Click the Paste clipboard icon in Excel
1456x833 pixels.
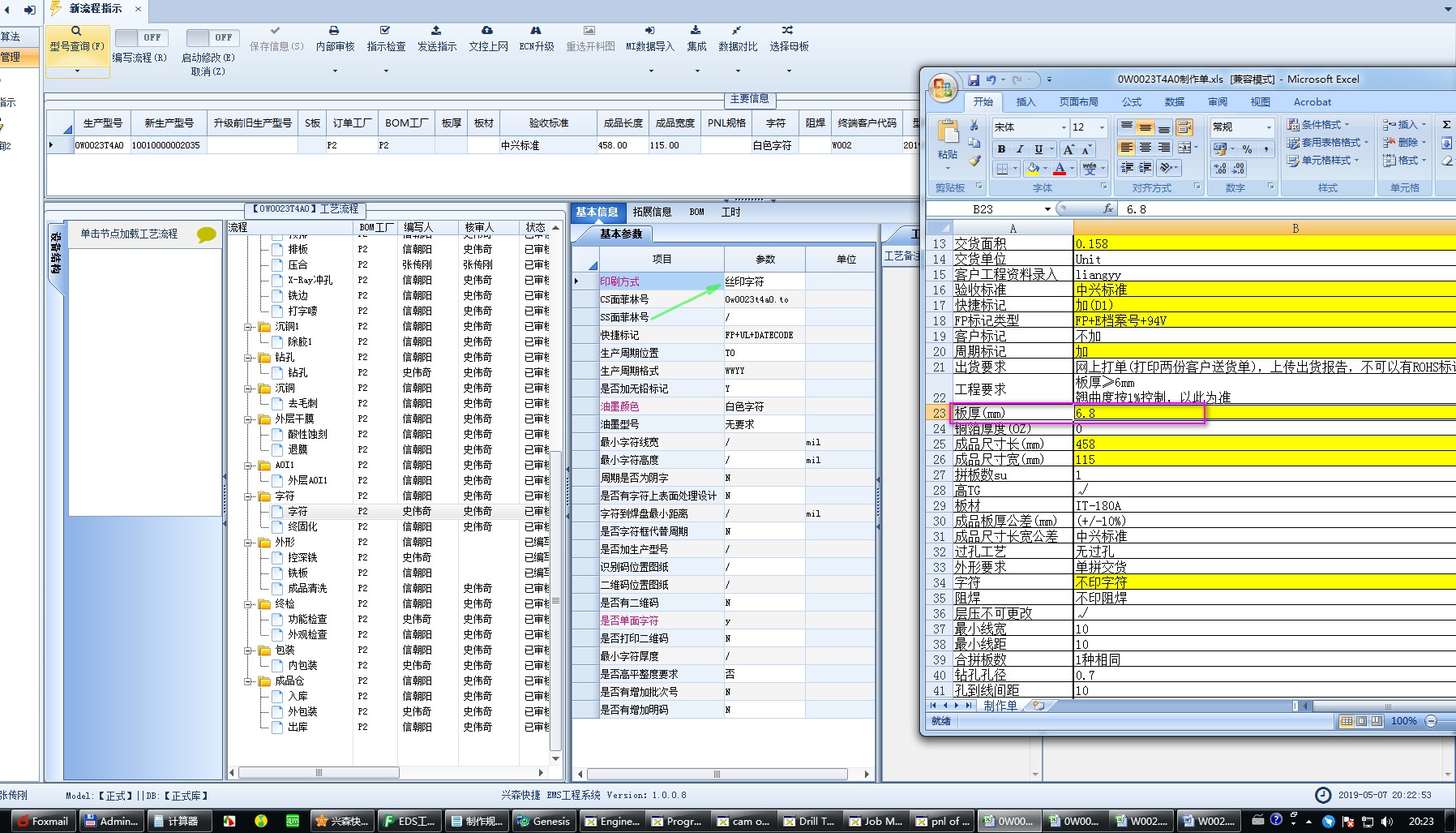coord(947,131)
